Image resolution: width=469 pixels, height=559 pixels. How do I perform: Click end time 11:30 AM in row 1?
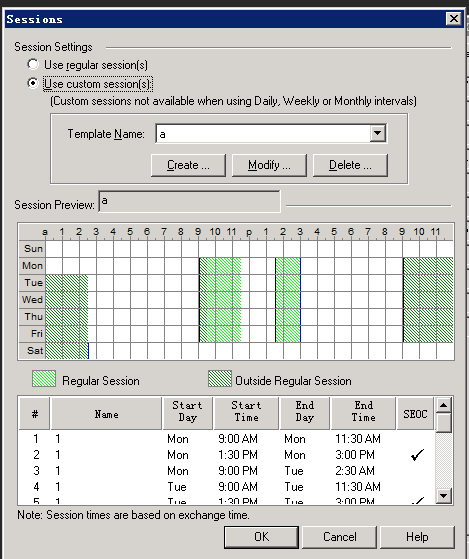357,439
